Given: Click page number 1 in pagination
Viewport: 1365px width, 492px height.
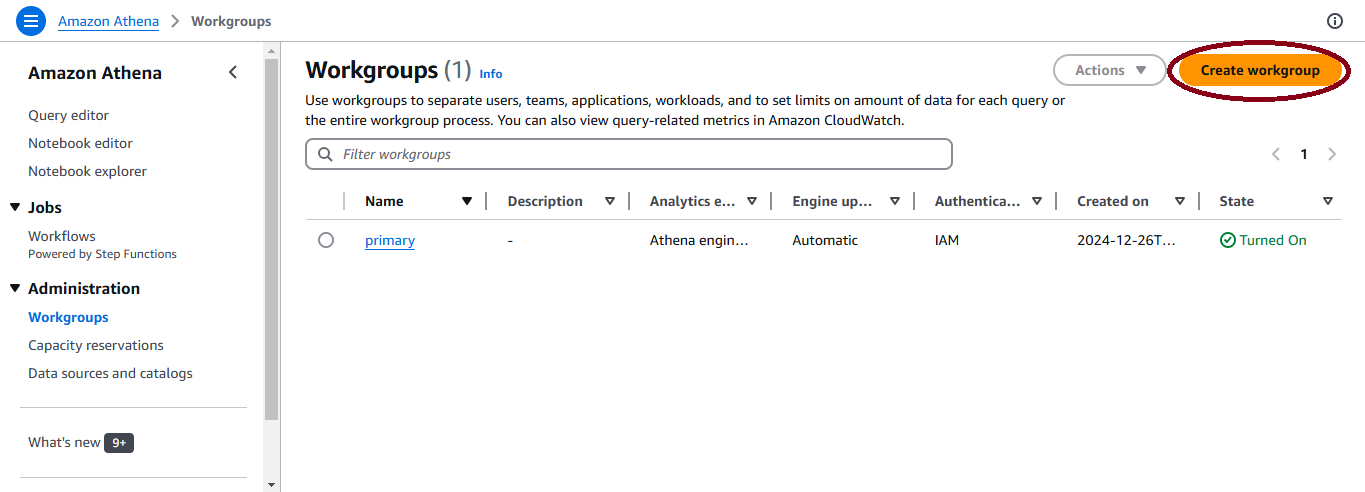Looking at the screenshot, I should tap(1304, 154).
